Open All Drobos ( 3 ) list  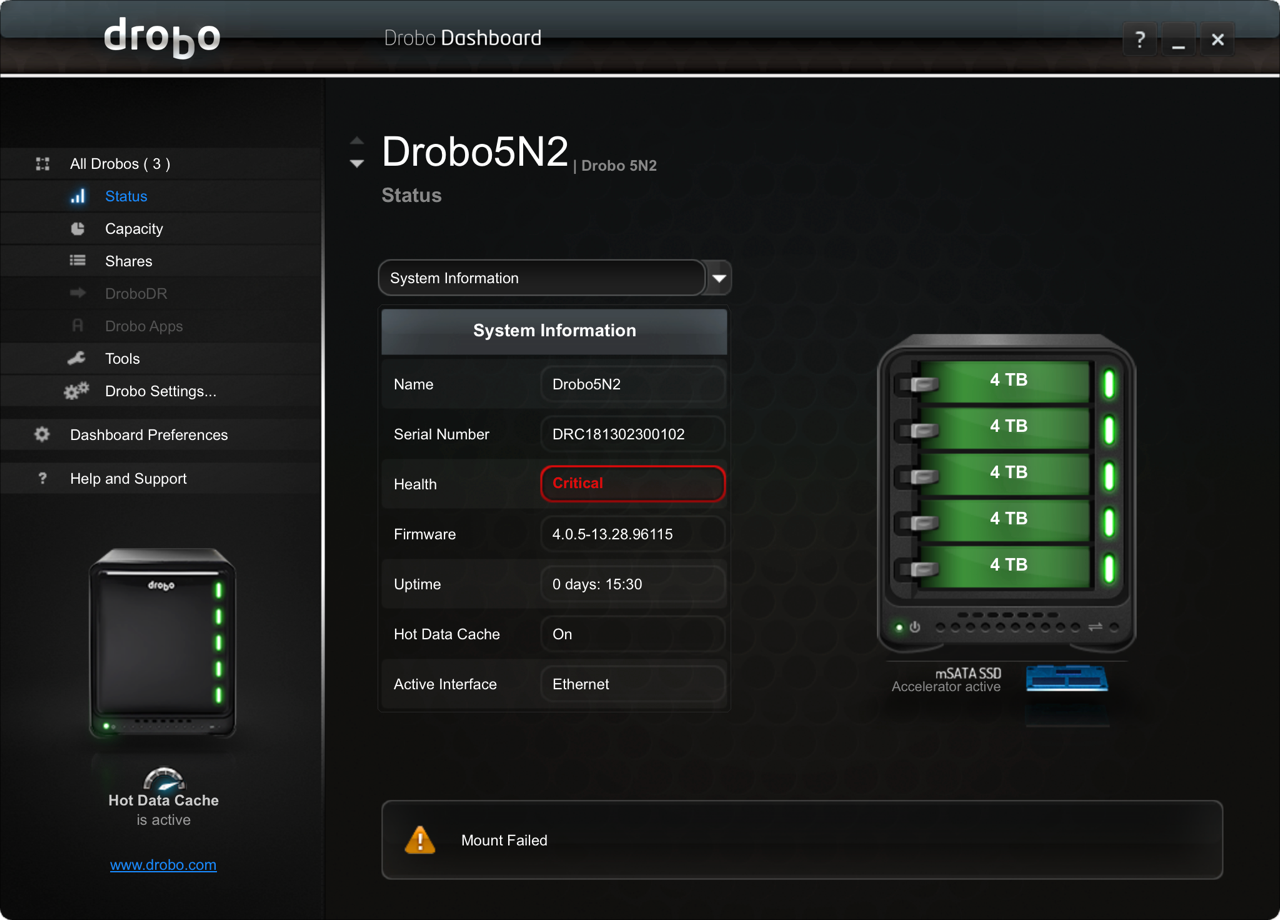pos(120,164)
